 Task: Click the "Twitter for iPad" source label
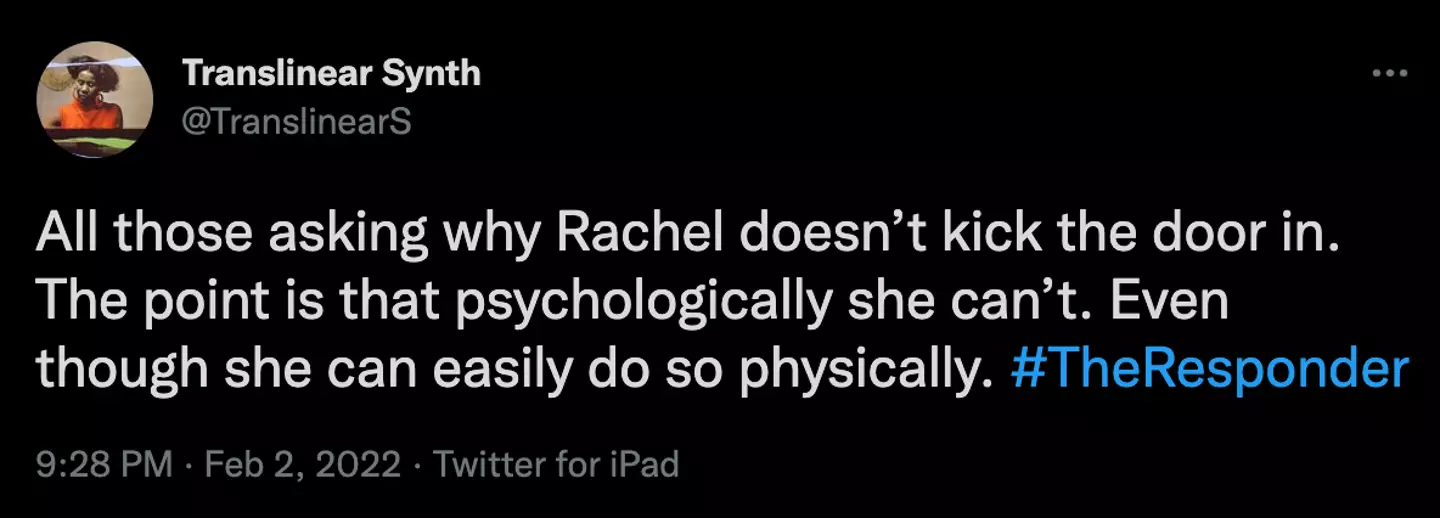click(x=557, y=465)
